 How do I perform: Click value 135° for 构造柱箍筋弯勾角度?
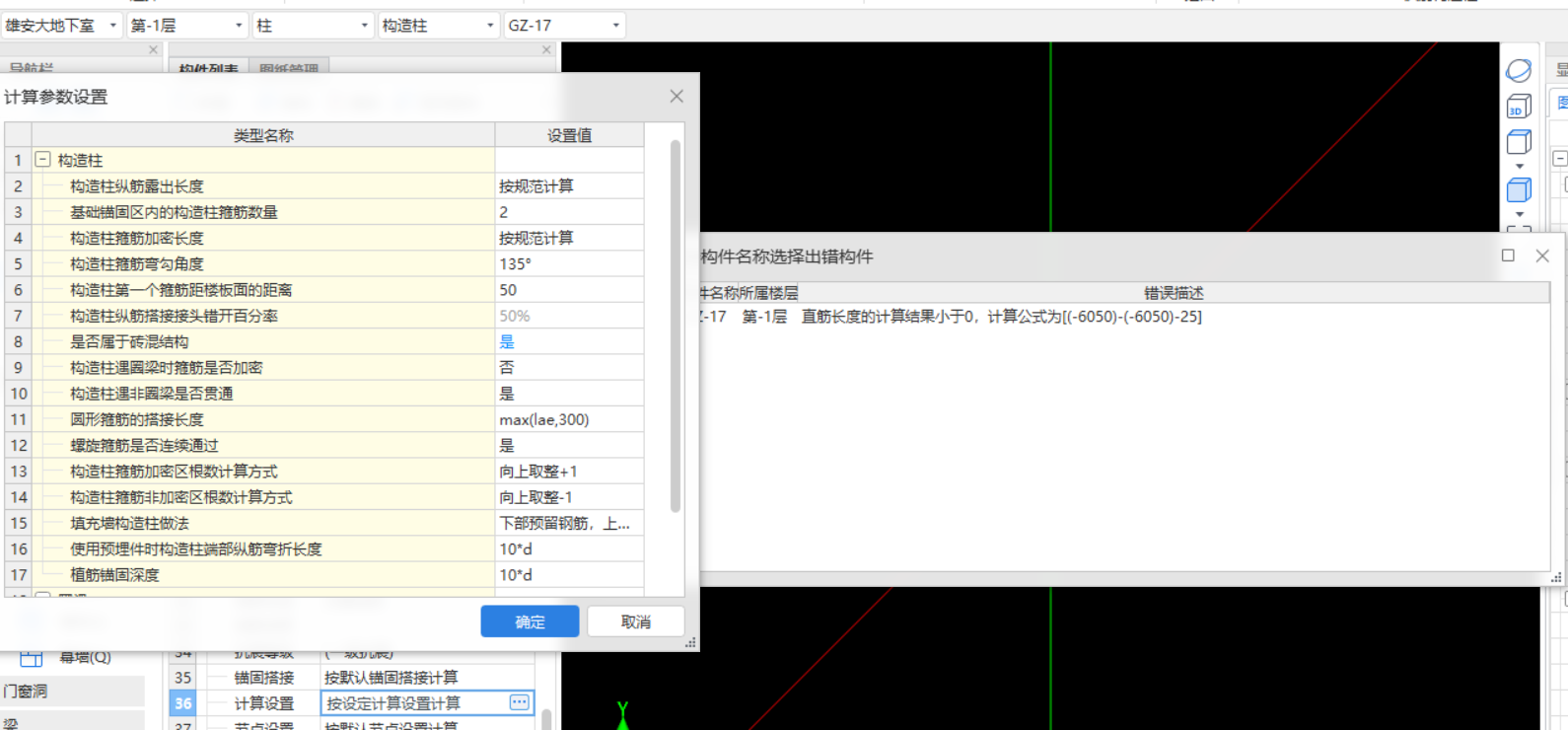[x=570, y=263]
